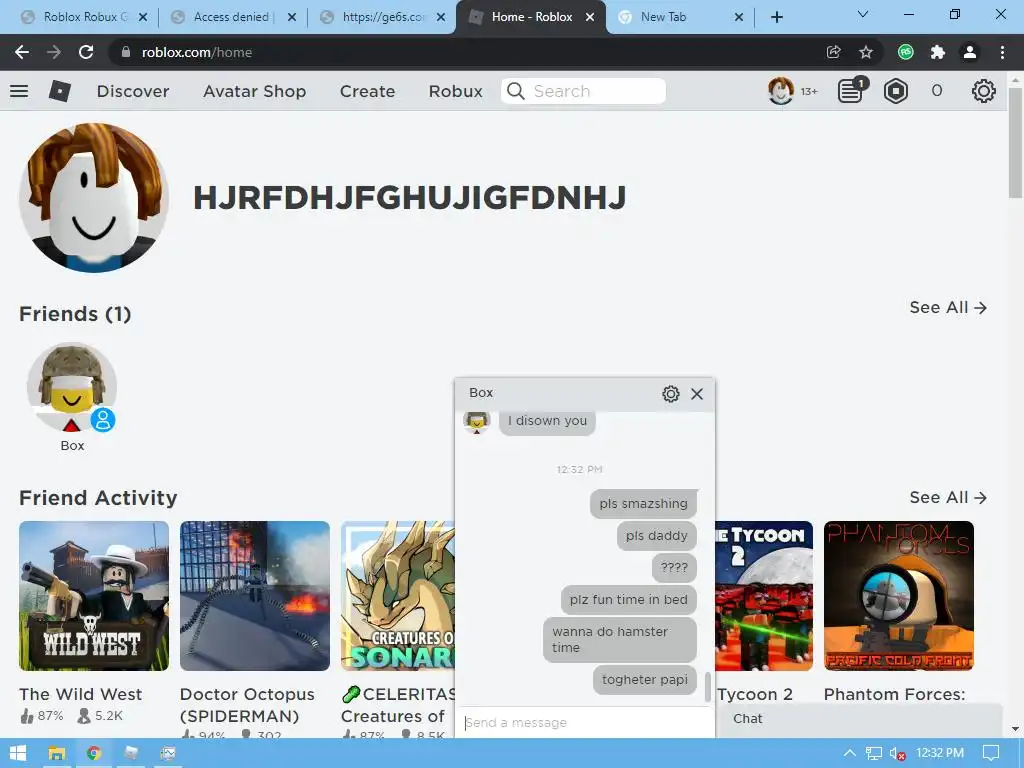This screenshot has height=768, width=1024.
Task: Click the muted volume icon in tray
Action: click(x=897, y=754)
